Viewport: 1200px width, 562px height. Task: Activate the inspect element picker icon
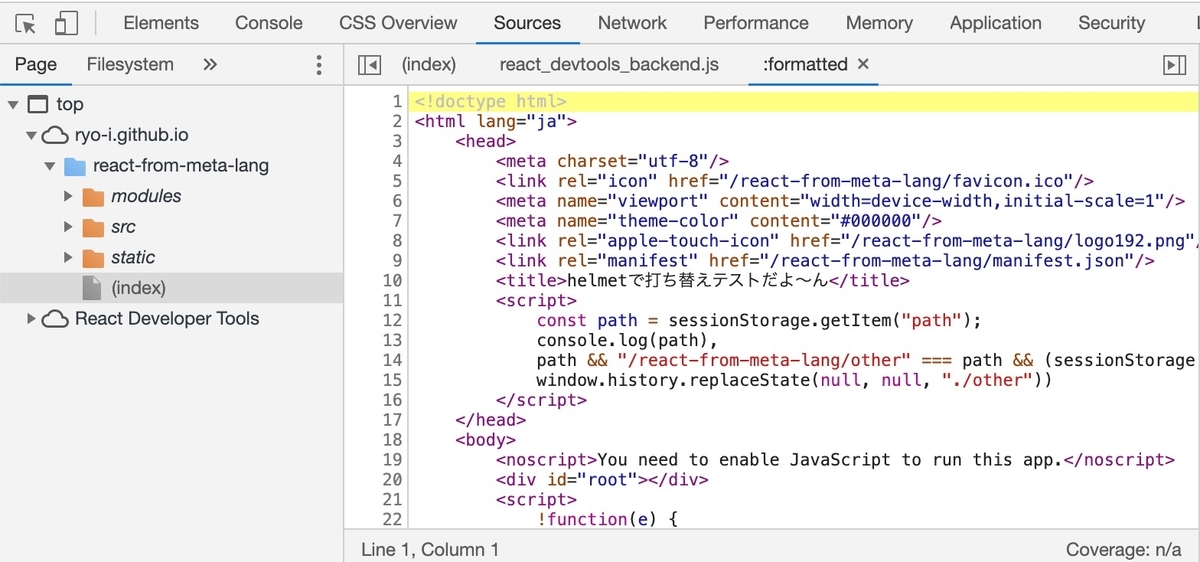point(27,23)
